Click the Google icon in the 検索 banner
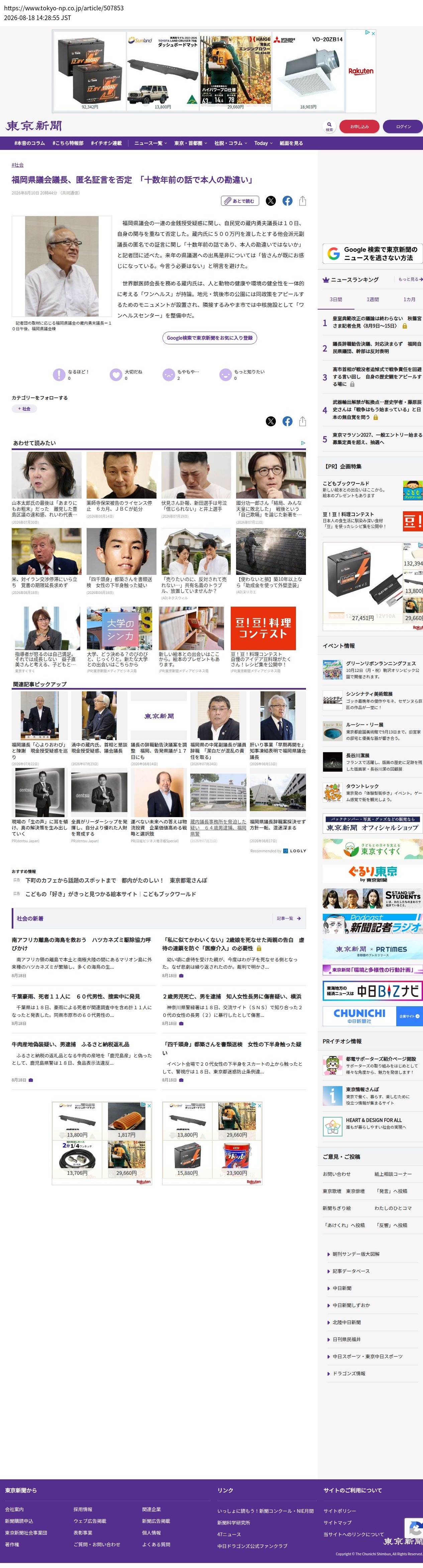 pos(333,254)
